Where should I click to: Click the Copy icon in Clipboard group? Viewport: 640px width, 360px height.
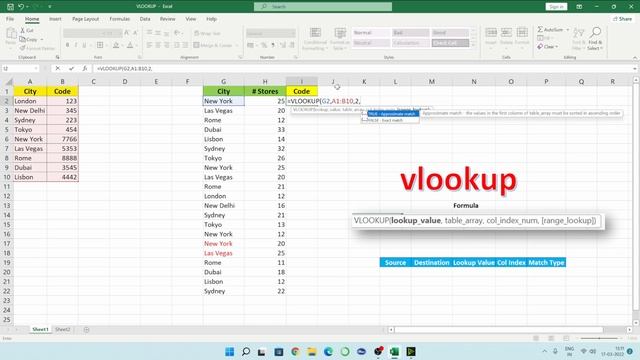[x=23, y=40]
